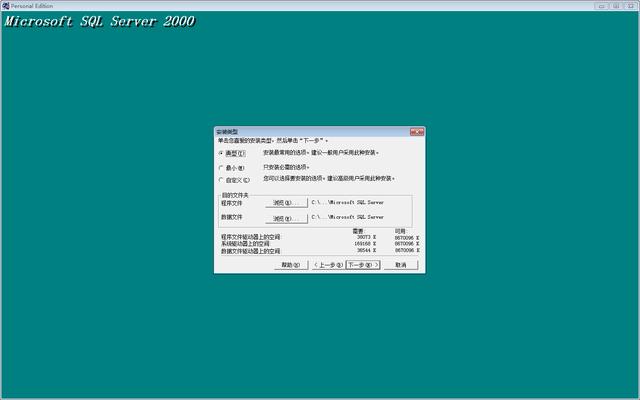Click the 需要 column header

[x=358, y=231]
